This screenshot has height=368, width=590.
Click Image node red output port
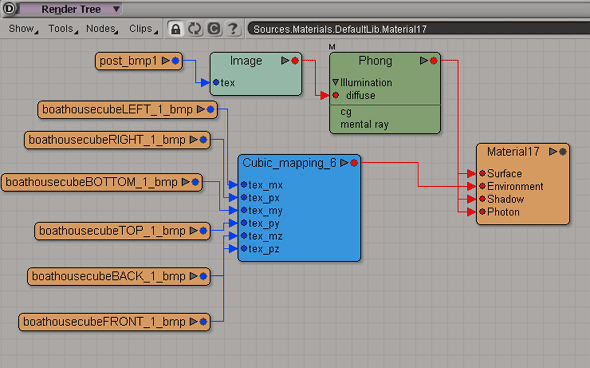point(295,61)
